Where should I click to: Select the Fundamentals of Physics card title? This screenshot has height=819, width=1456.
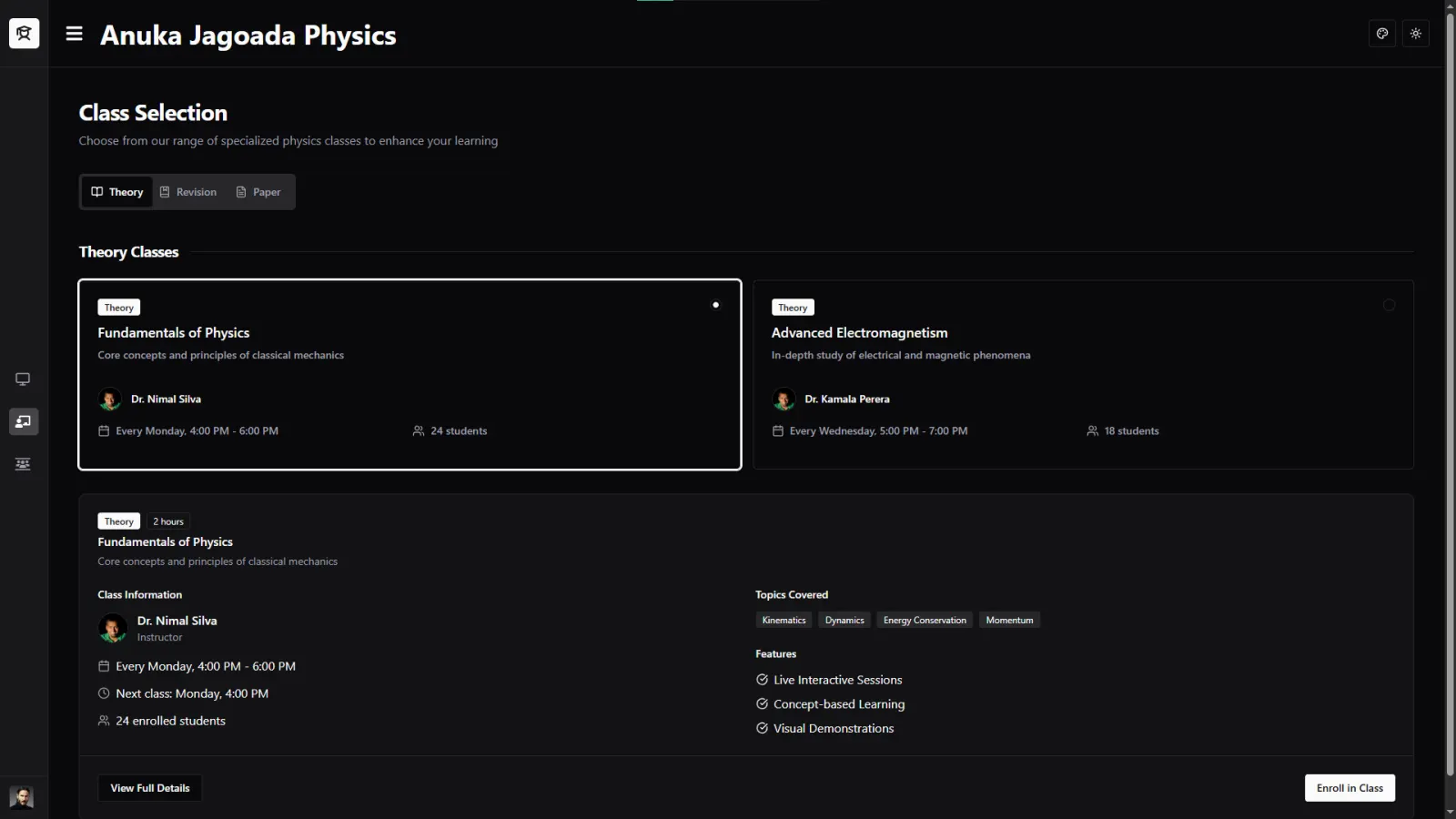[174, 333]
